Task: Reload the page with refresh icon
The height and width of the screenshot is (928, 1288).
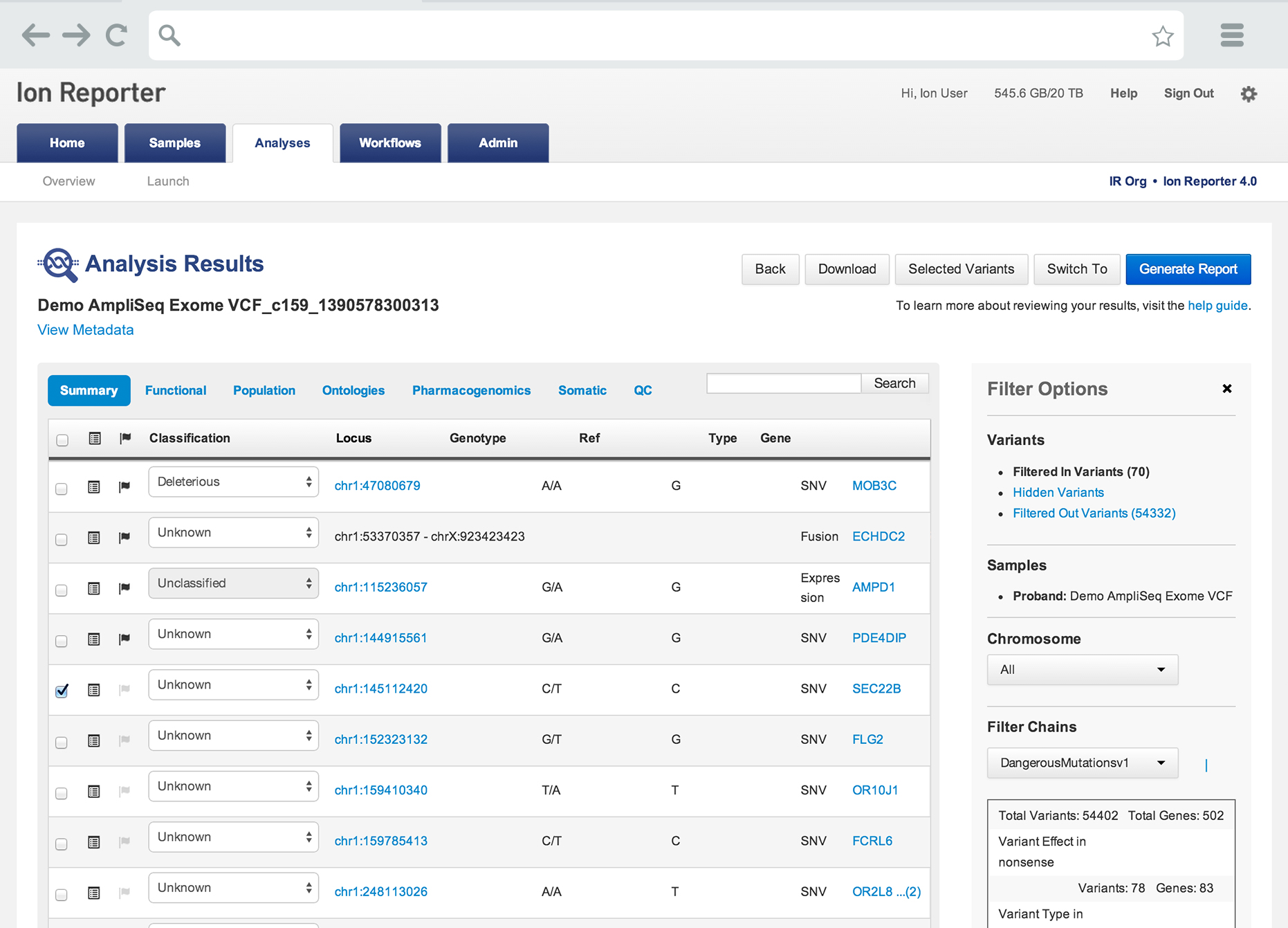Action: click(x=116, y=35)
